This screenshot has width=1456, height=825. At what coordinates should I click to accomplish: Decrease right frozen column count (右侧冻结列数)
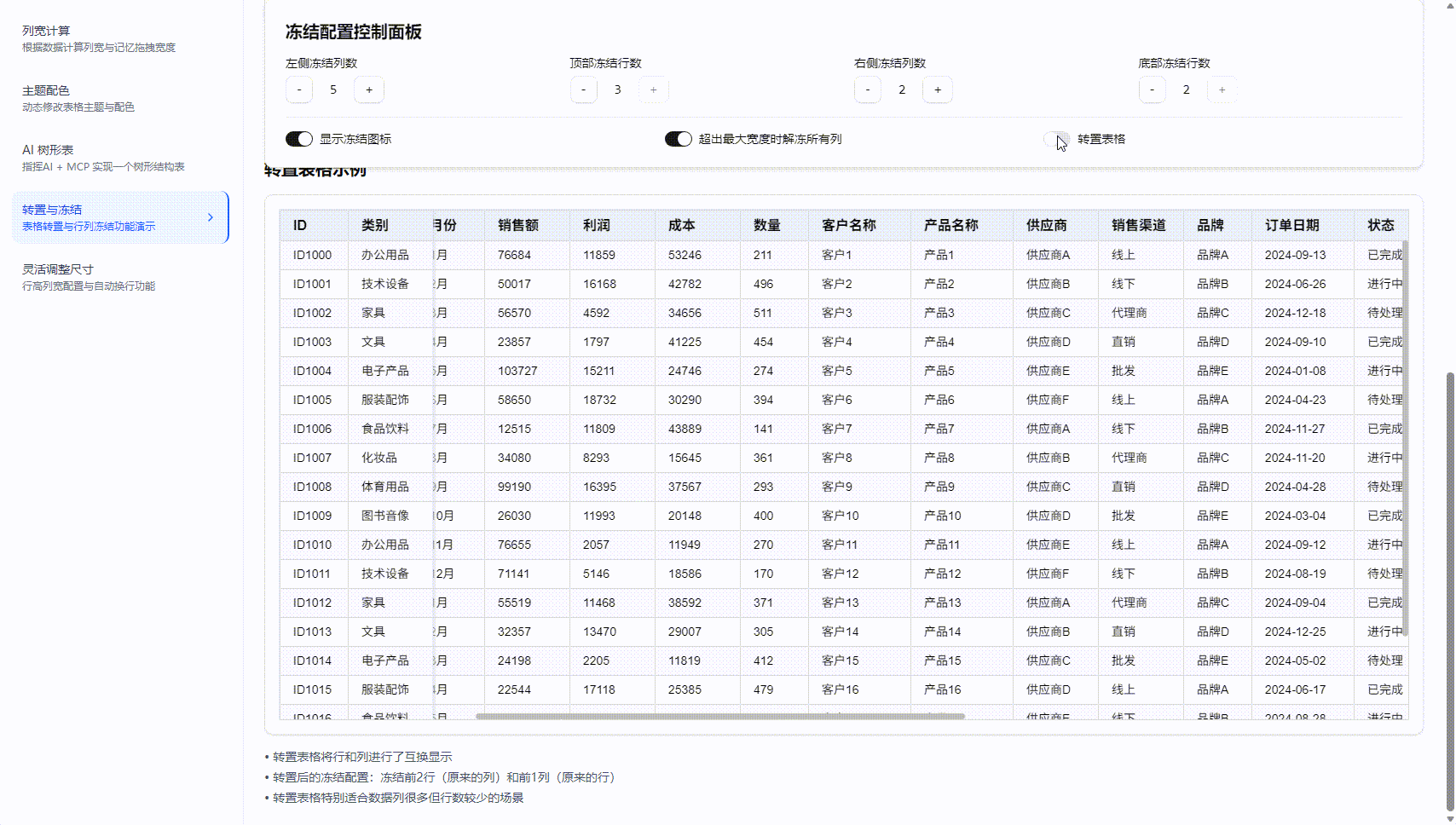point(868,89)
